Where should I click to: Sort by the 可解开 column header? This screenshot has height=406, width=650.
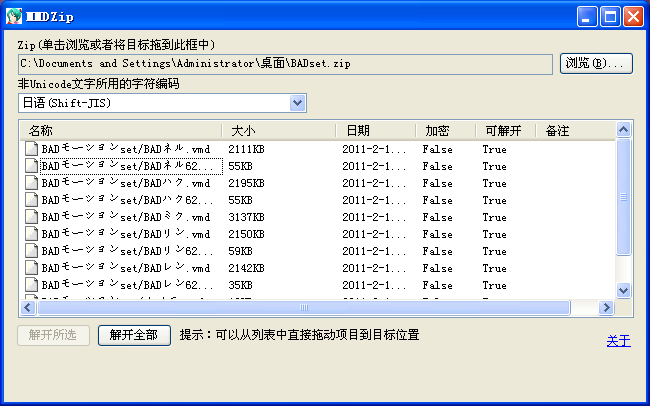[x=506, y=131]
